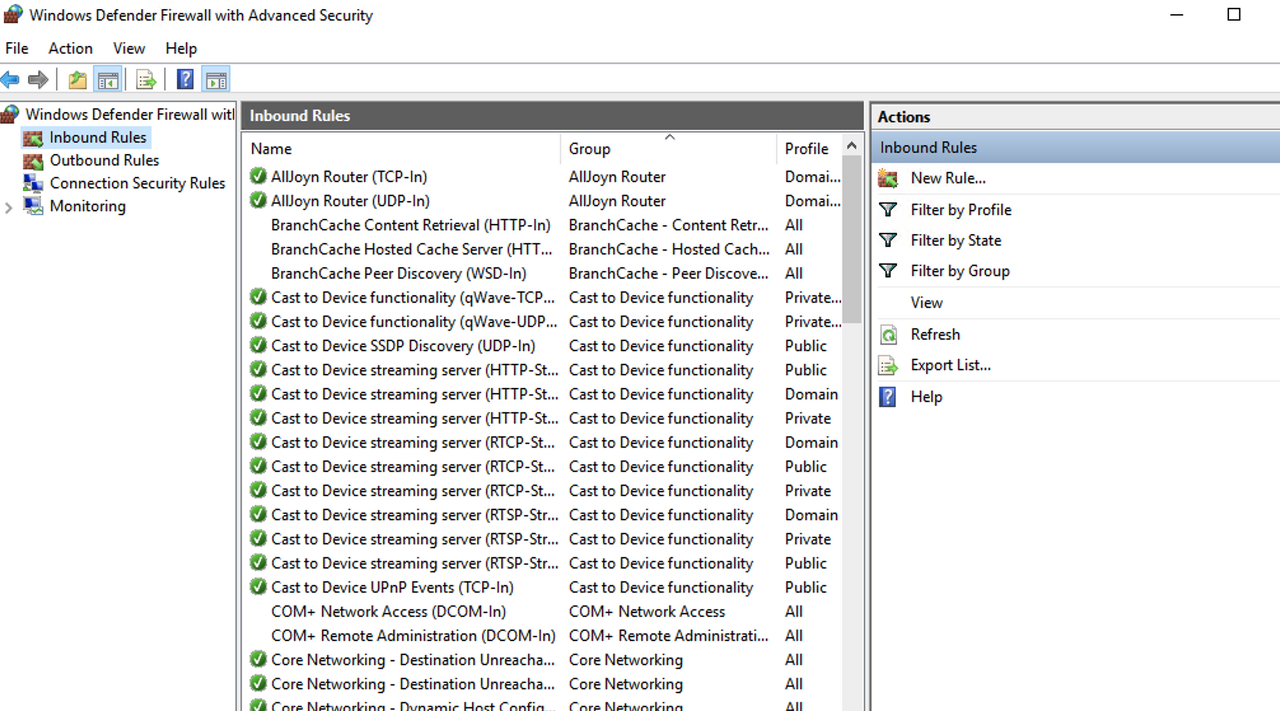Click the gray Forward arrow in toolbar
Screen dimensions: 1280x711
[x=38, y=80]
